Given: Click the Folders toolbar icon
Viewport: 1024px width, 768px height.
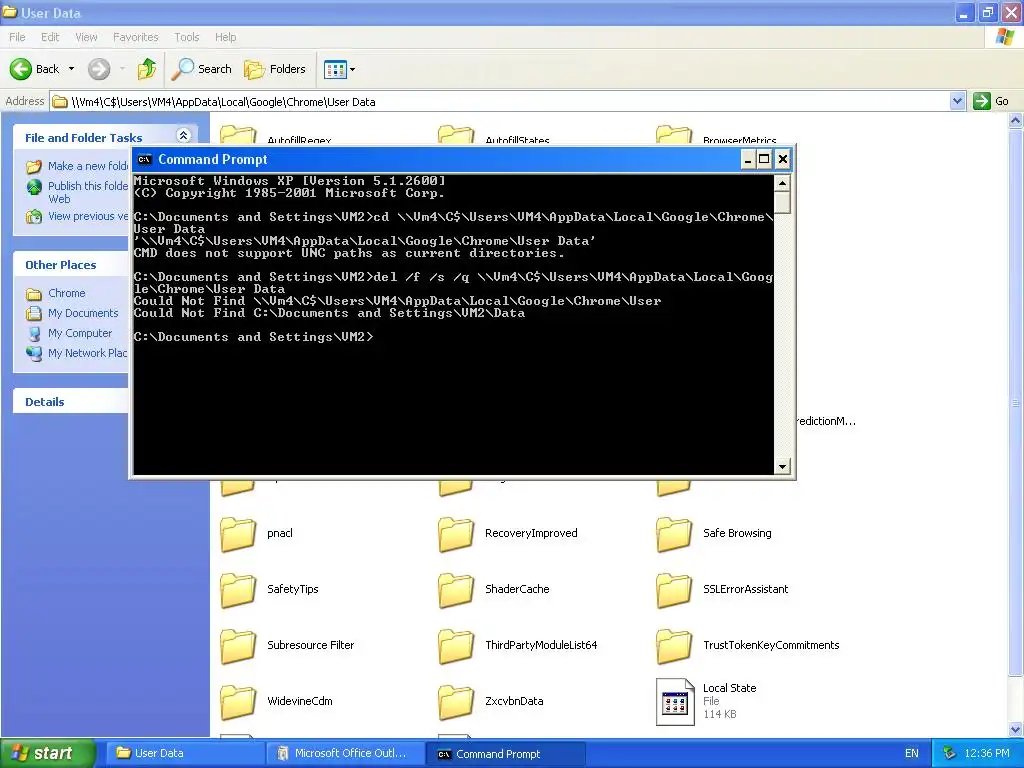Looking at the screenshot, I should (253, 69).
